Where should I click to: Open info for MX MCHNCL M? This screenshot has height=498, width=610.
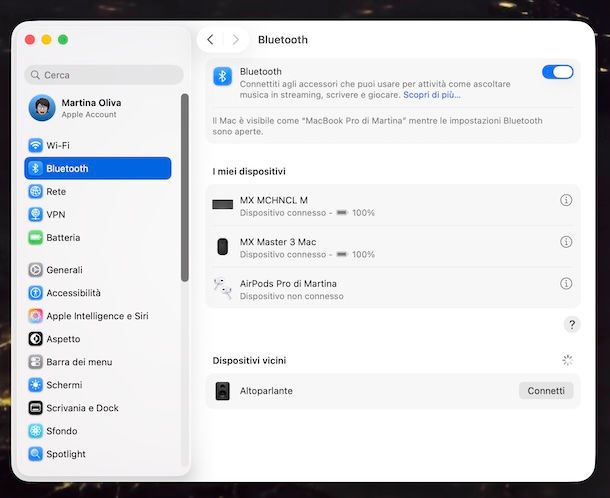566,200
